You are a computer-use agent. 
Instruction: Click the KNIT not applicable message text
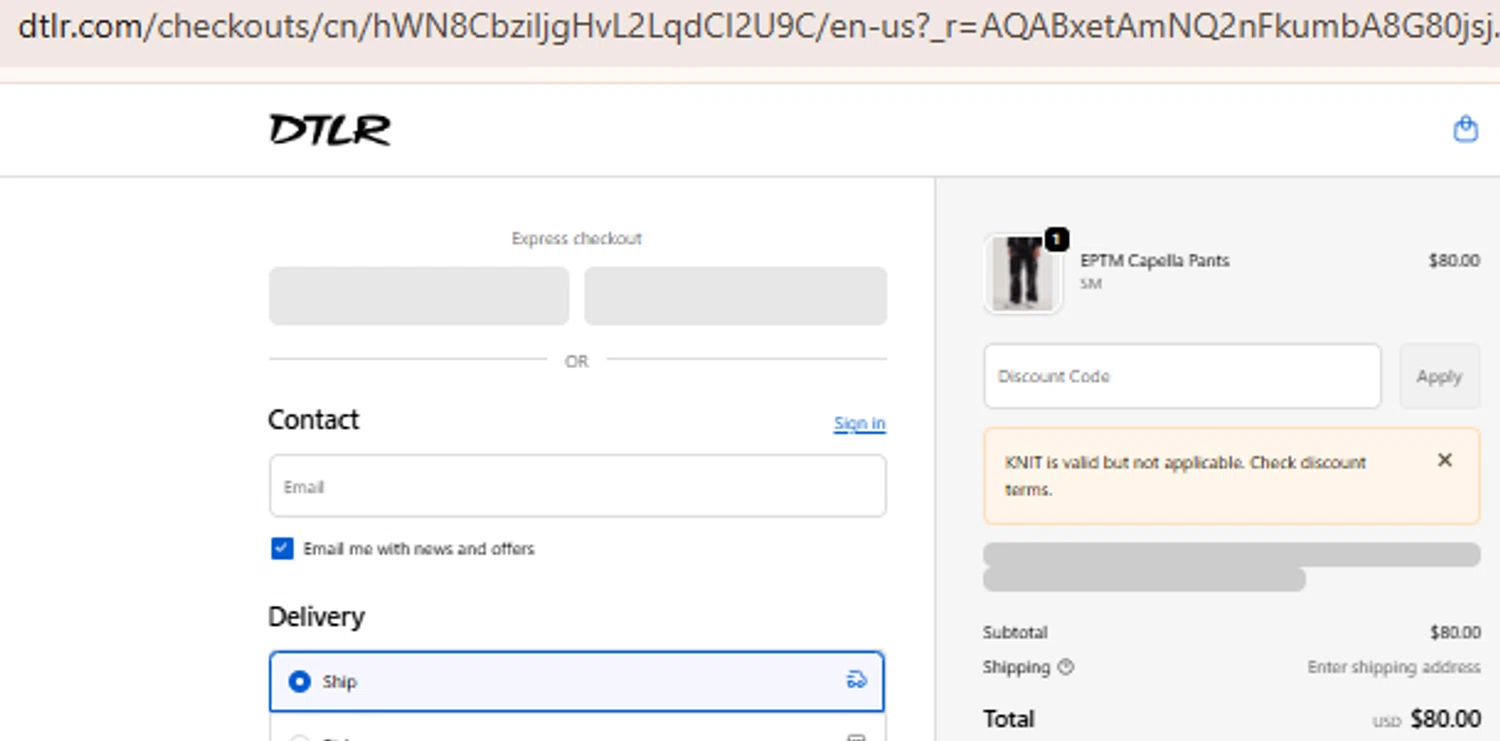1185,476
